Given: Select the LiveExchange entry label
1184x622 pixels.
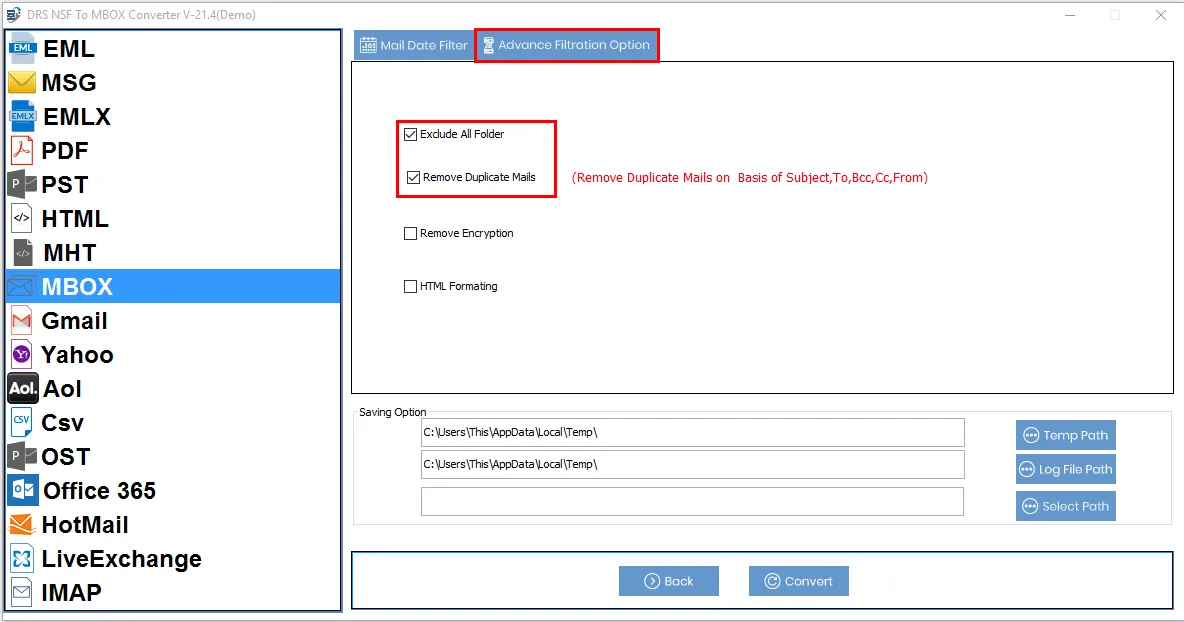Looking at the screenshot, I should coord(121,559).
